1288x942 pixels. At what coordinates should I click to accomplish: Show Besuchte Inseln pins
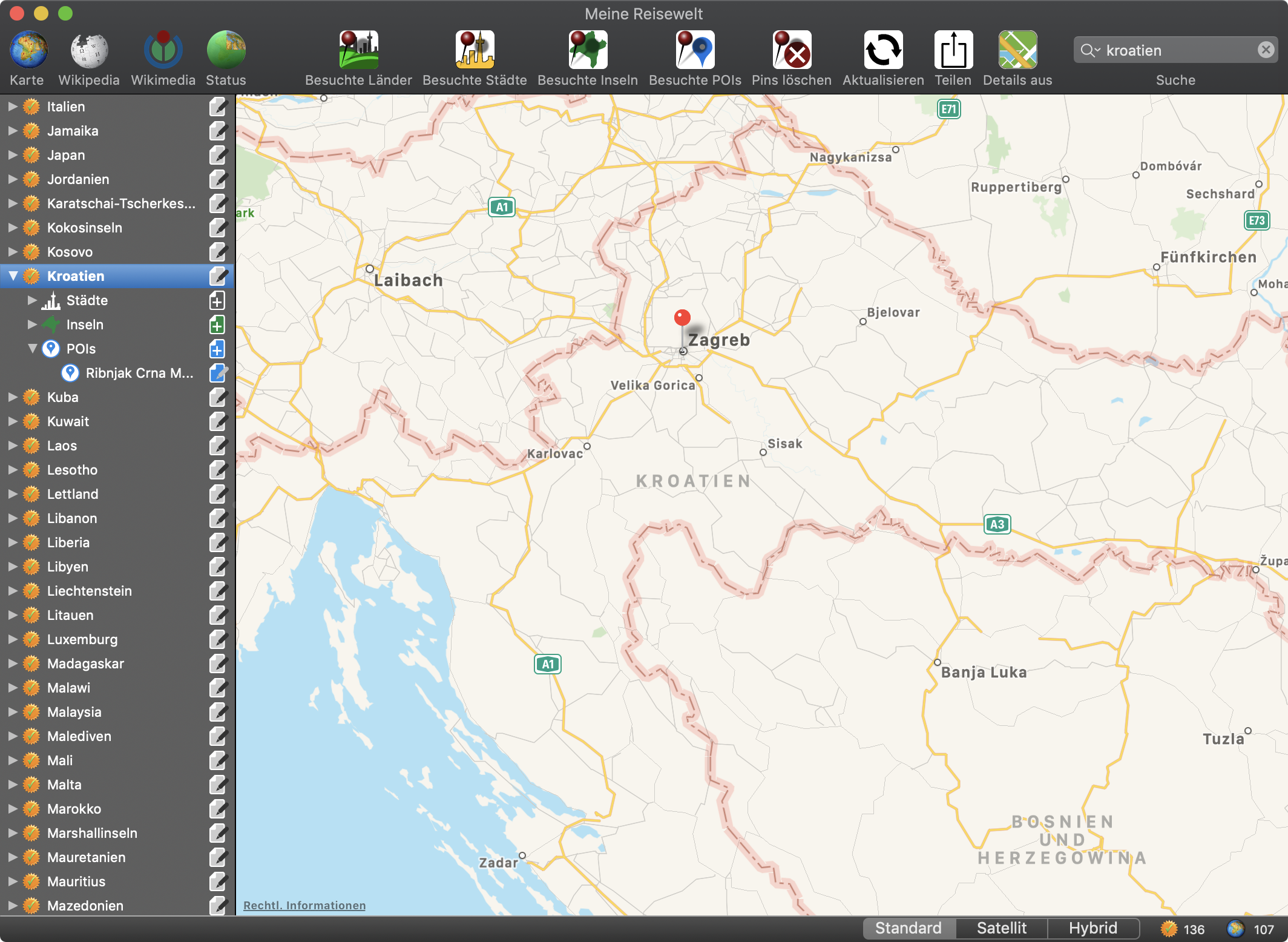[587, 50]
